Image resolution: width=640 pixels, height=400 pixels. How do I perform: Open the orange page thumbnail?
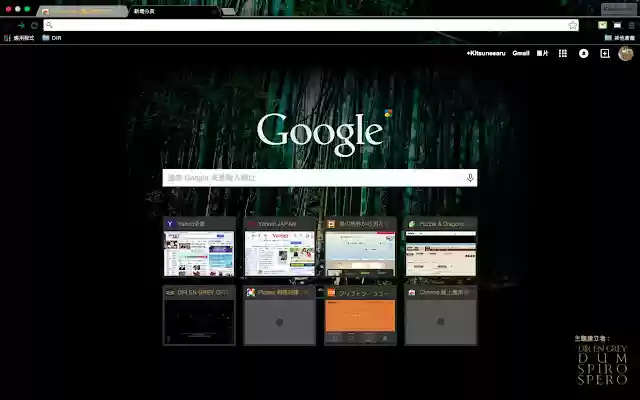[360, 316]
